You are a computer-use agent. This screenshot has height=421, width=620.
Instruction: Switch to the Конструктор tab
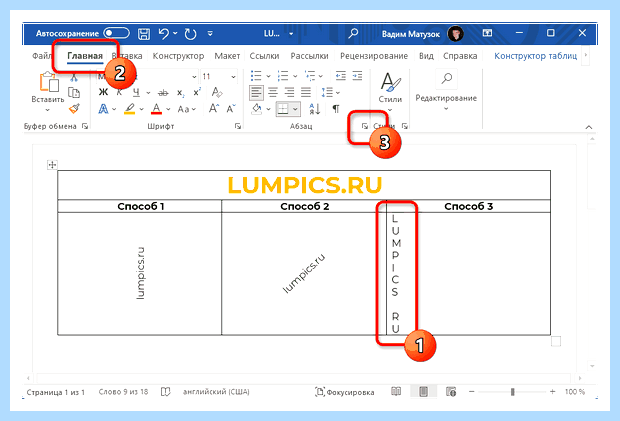click(x=178, y=56)
